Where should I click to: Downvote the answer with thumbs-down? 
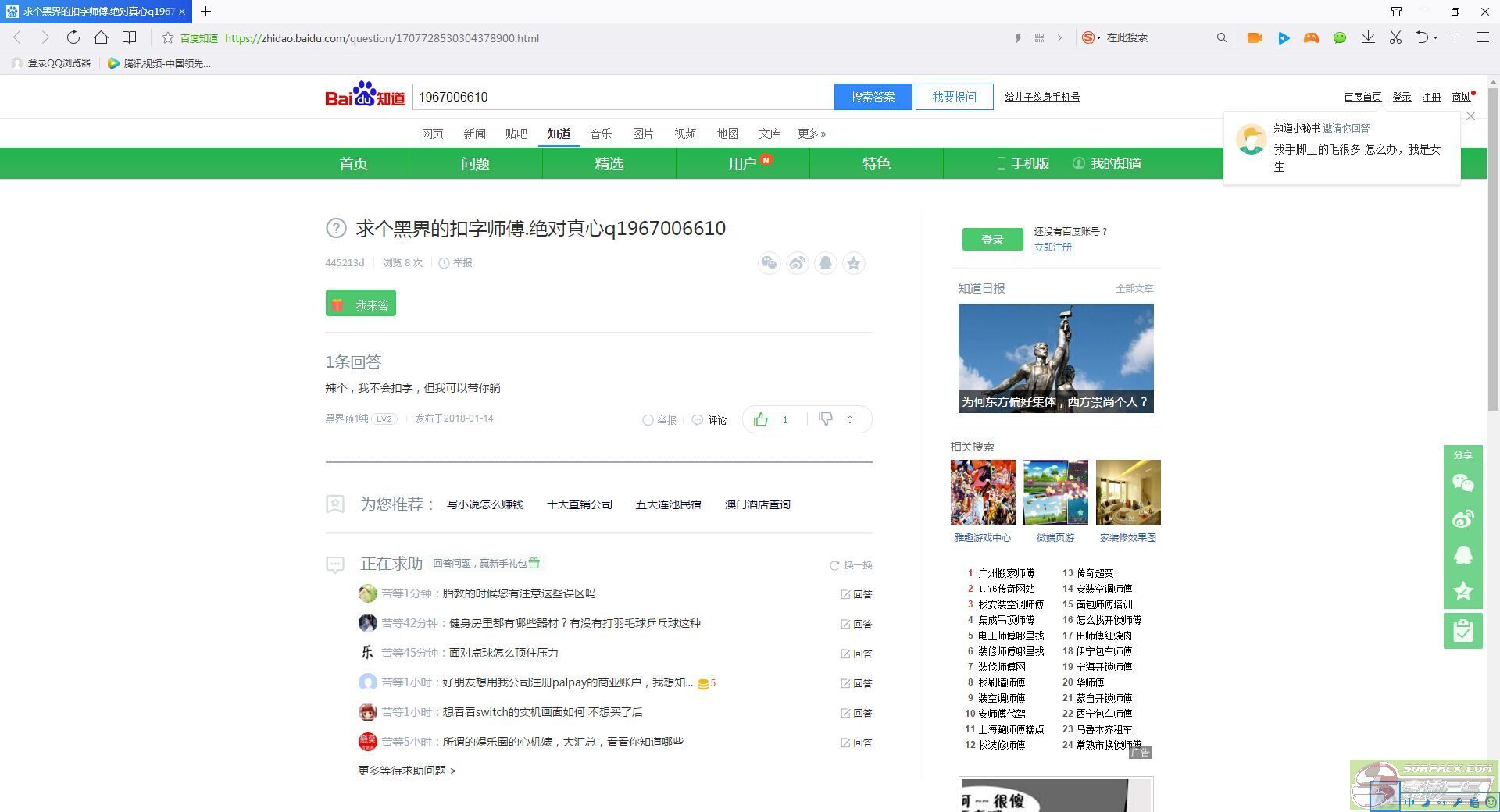[x=825, y=419]
